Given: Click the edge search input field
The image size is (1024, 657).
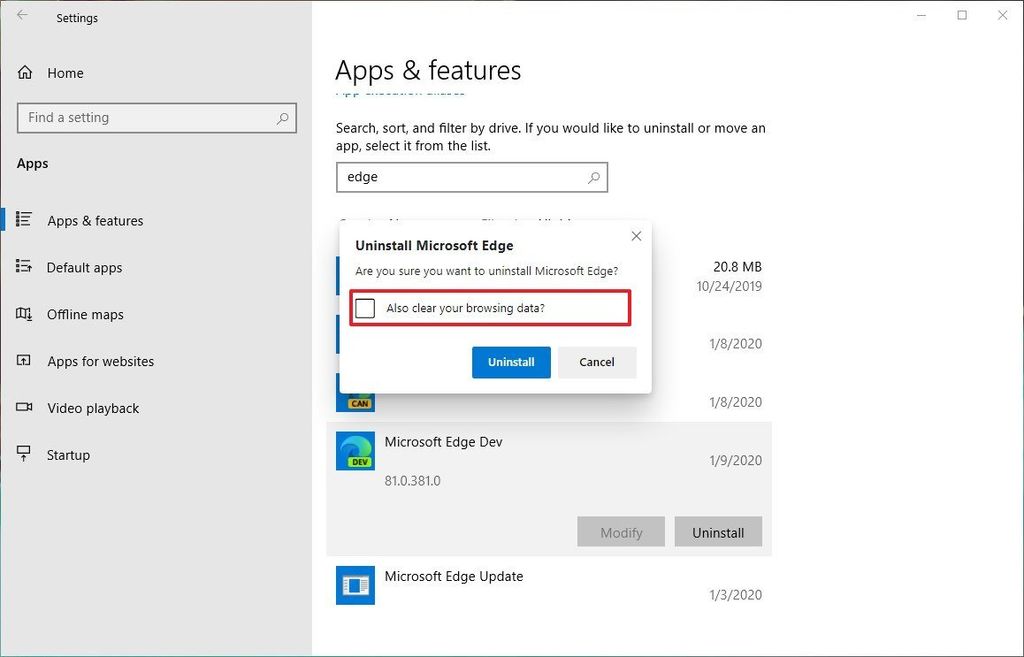Looking at the screenshot, I should coord(450,177).
